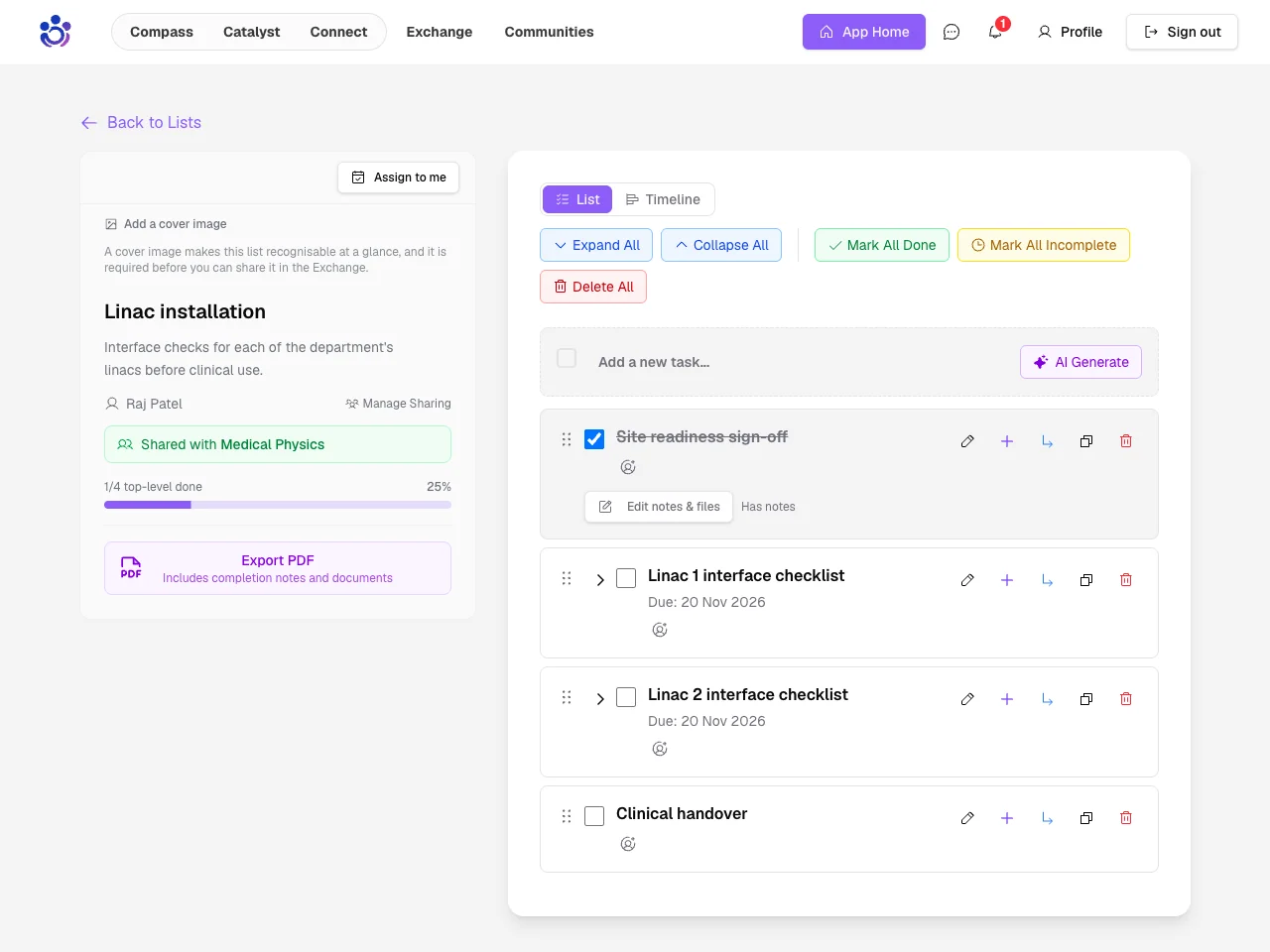
Task: Grab the drag handle of Linac 2 checklist
Action: pos(567,697)
